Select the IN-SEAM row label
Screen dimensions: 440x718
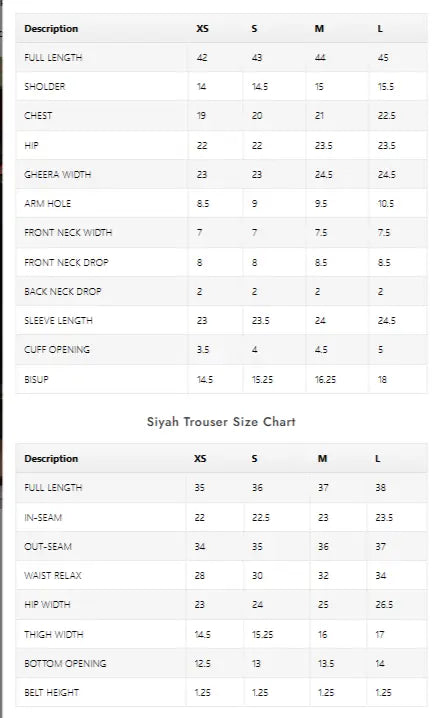(43, 517)
